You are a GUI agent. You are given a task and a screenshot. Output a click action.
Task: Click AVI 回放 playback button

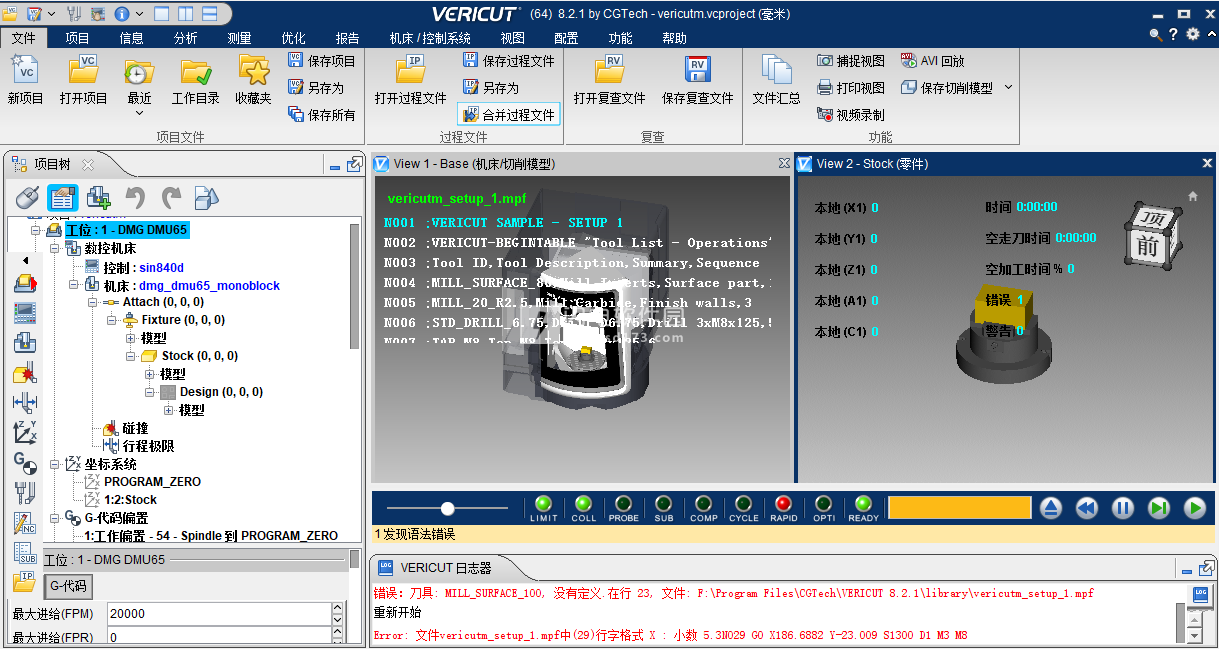point(933,61)
